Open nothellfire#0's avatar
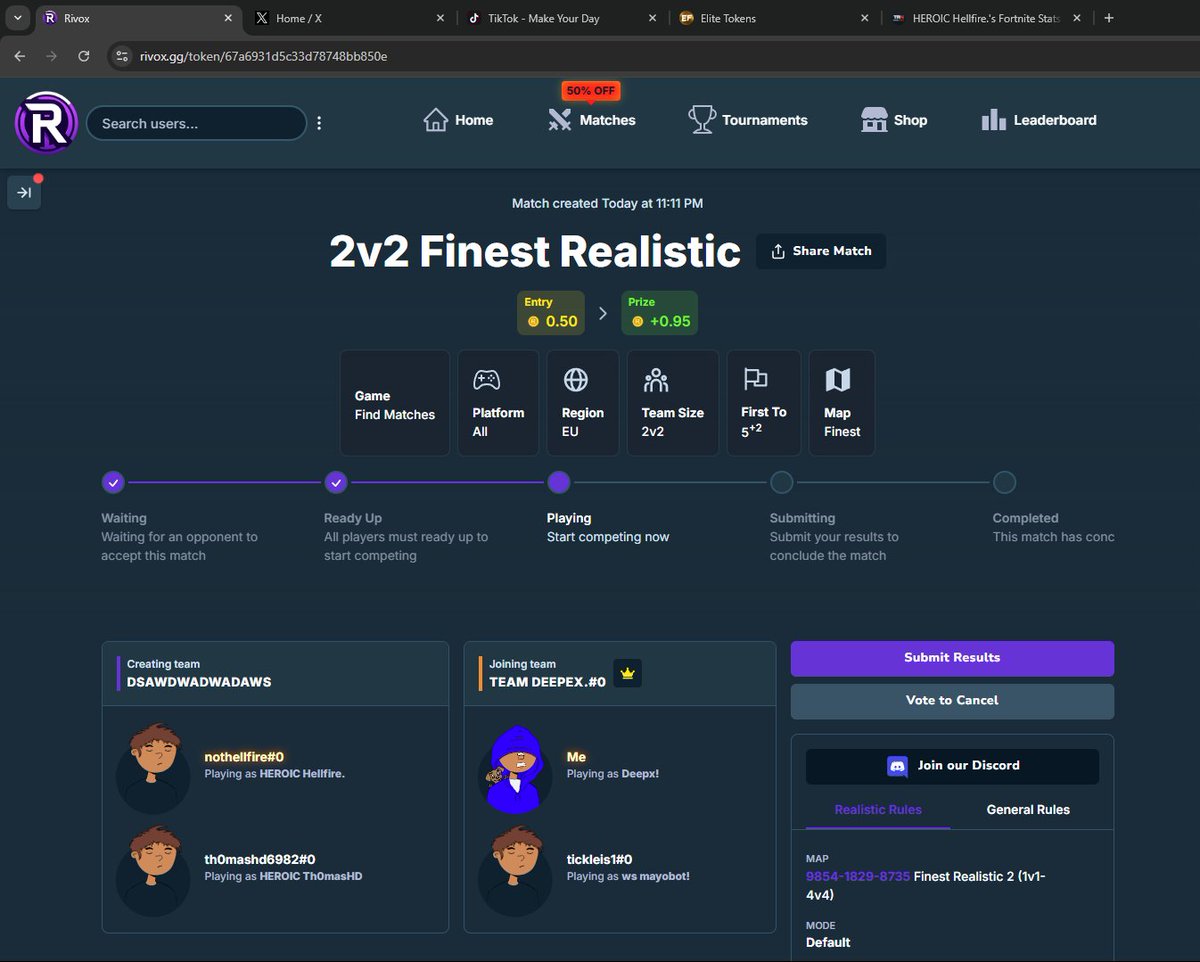 click(x=153, y=767)
